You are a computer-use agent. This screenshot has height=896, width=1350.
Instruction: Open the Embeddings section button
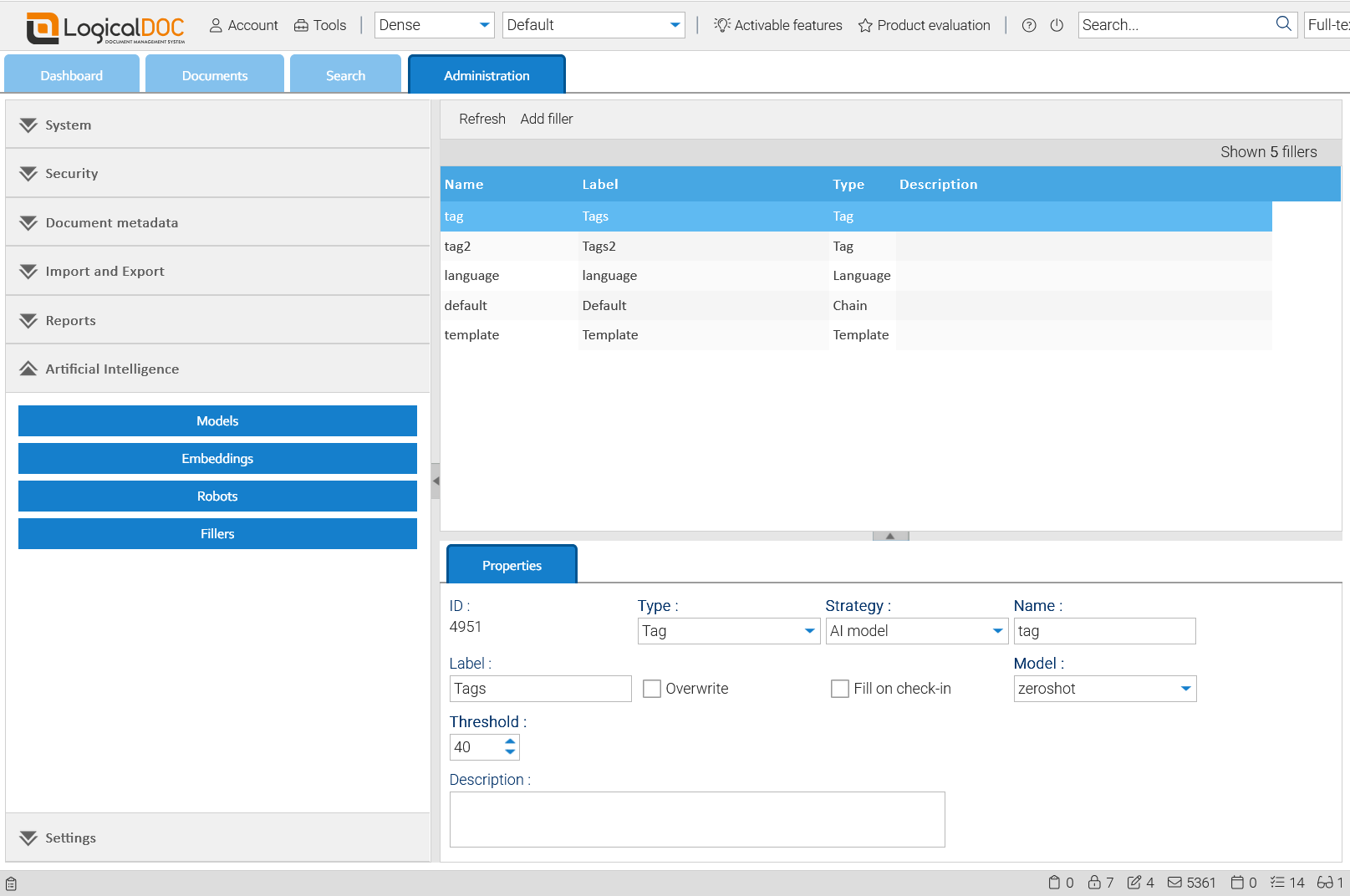217,459
